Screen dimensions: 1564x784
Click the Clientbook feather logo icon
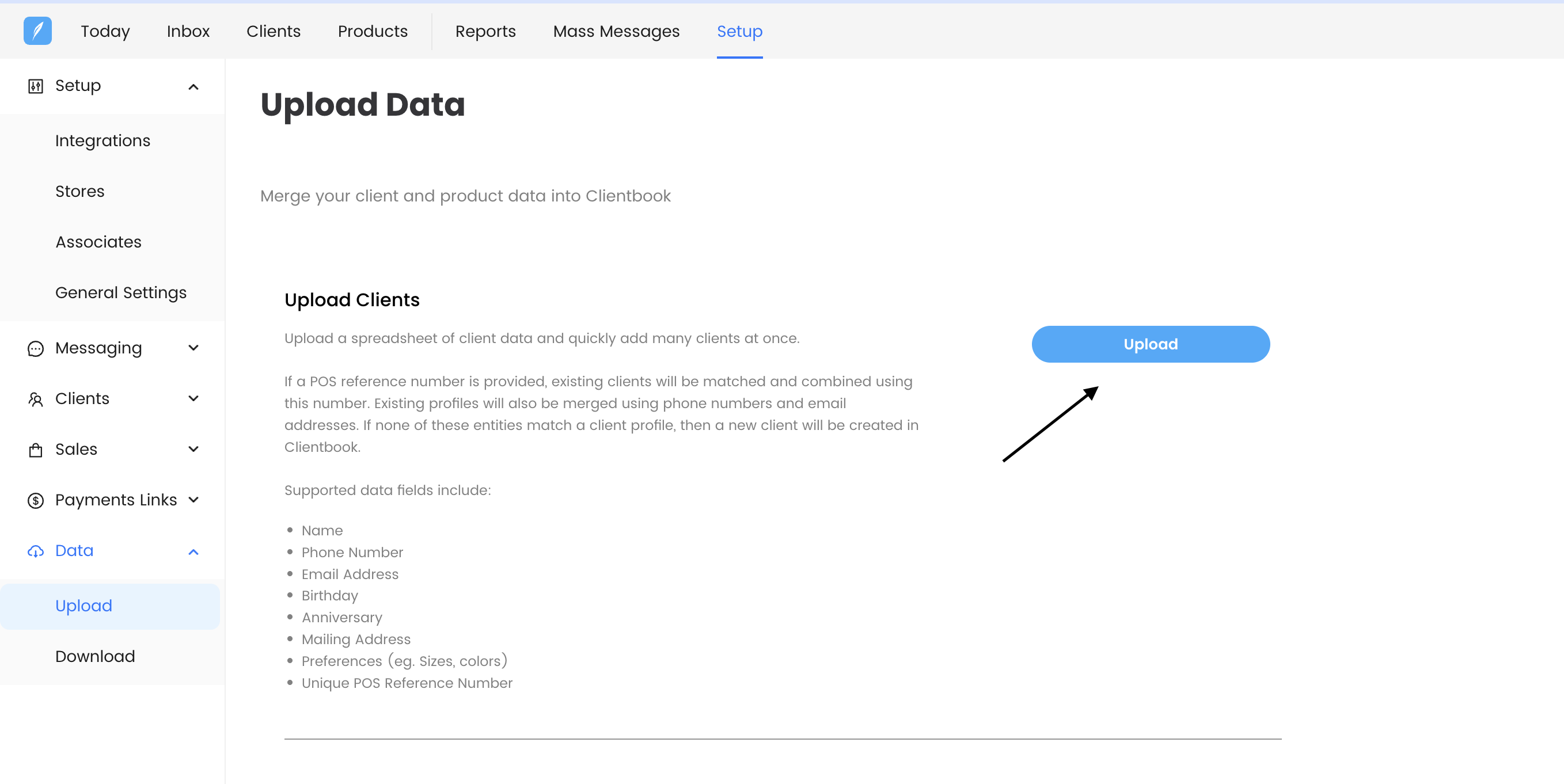[37, 31]
